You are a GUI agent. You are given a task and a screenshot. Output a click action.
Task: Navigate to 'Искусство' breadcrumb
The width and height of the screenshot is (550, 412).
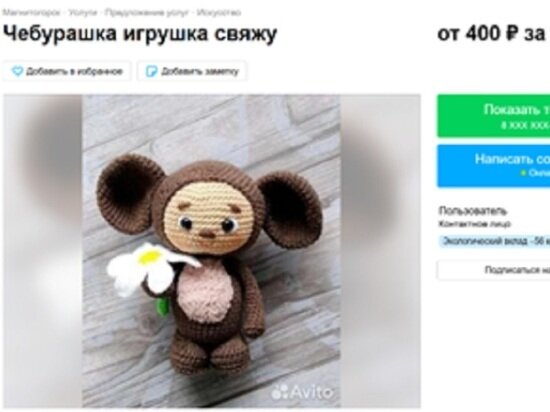point(219,13)
